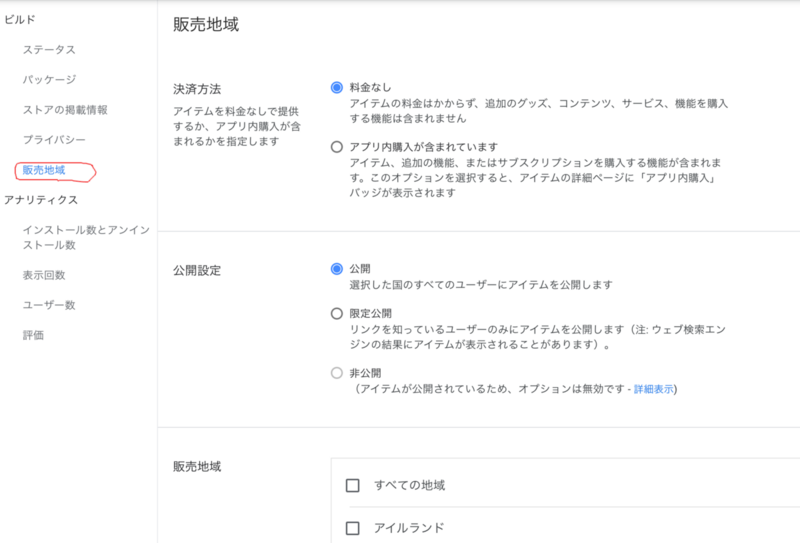Select the 料金なし radio option
Screen dimensions: 800x543
point(337,87)
